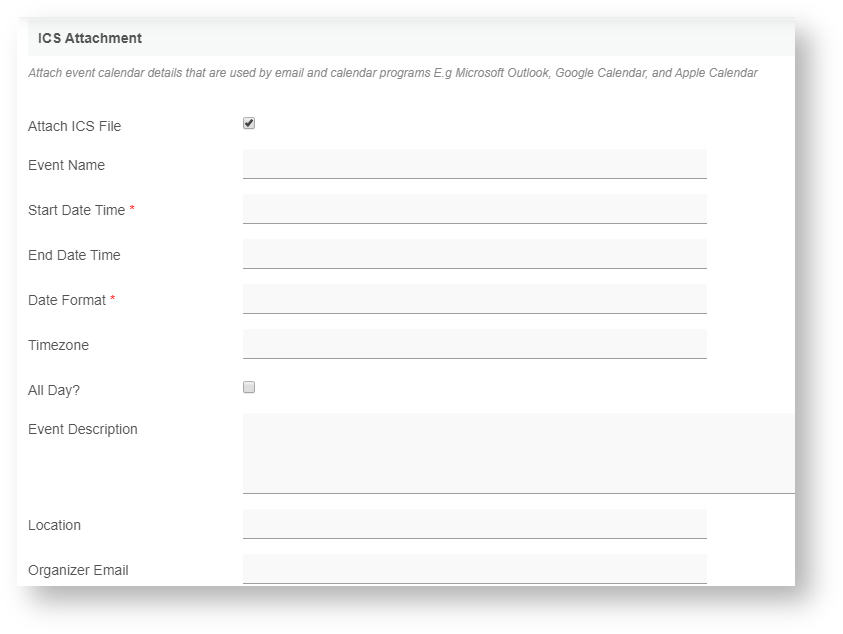Click the Event Name label
The width and height of the screenshot is (843, 634).
pyautogui.click(x=66, y=165)
